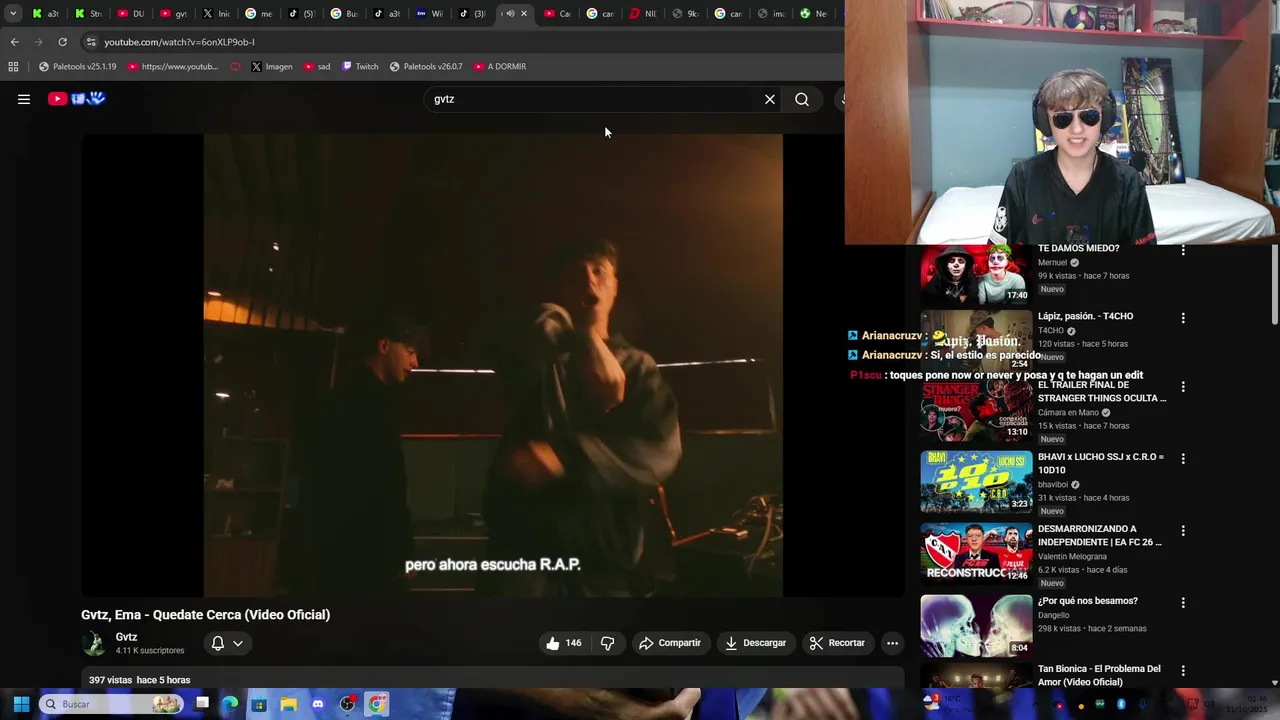1280x720 pixels.
Task: Open the Stranger Things trailer video thumbnail
Action: tap(976, 411)
